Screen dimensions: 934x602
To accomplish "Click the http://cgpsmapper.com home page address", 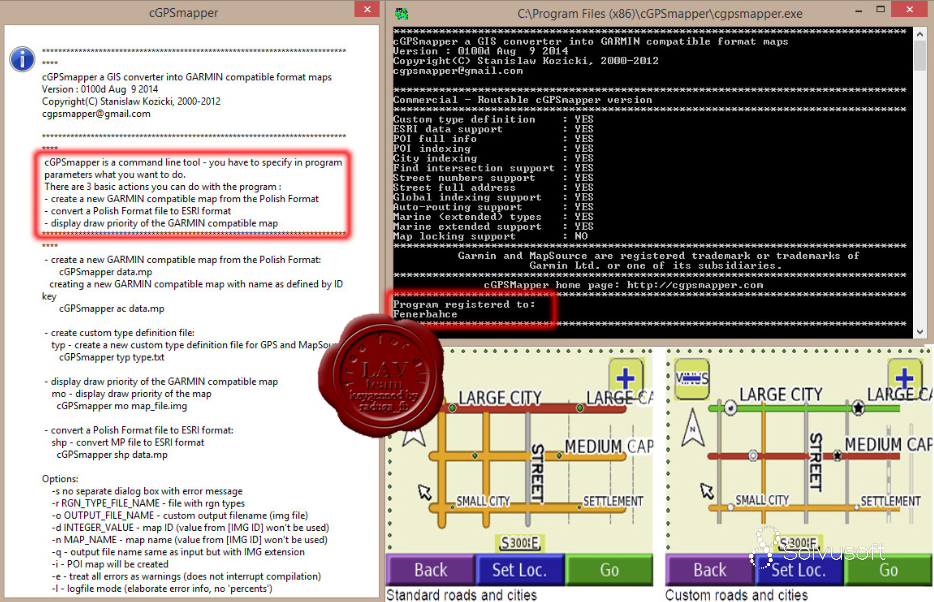I will click(x=695, y=285).
